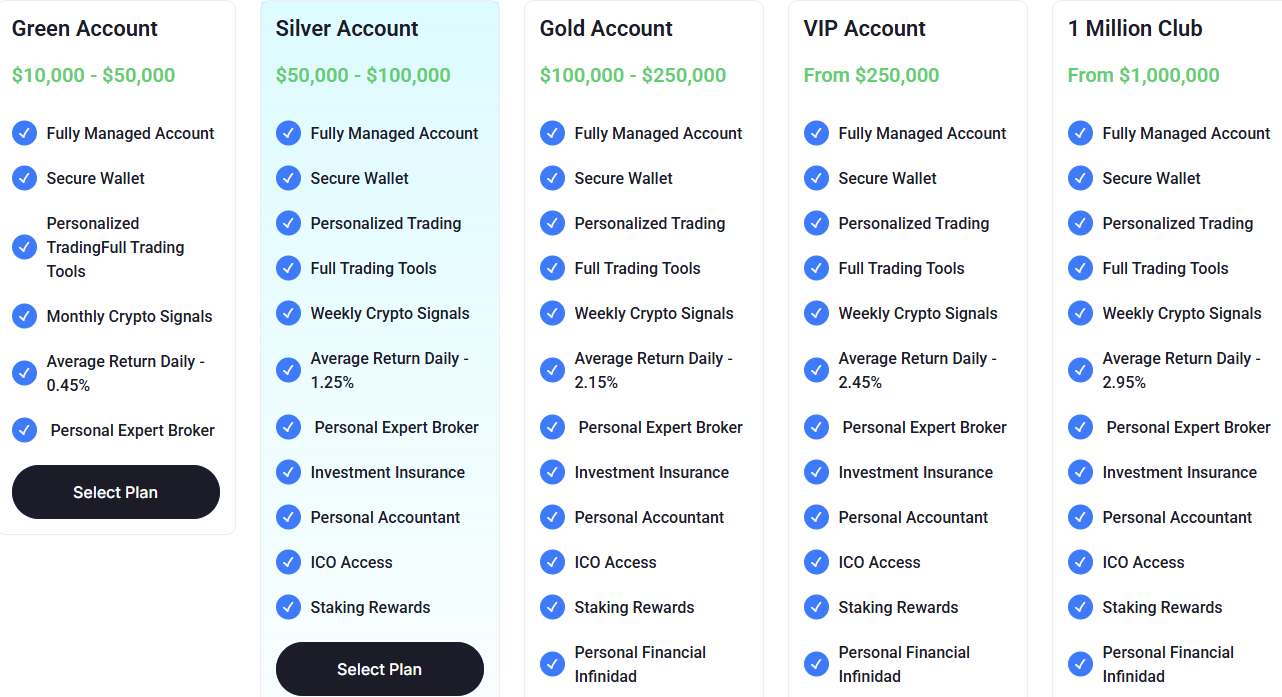1282x697 pixels.
Task: Select the Green Account plan button
Action: pyautogui.click(x=115, y=492)
